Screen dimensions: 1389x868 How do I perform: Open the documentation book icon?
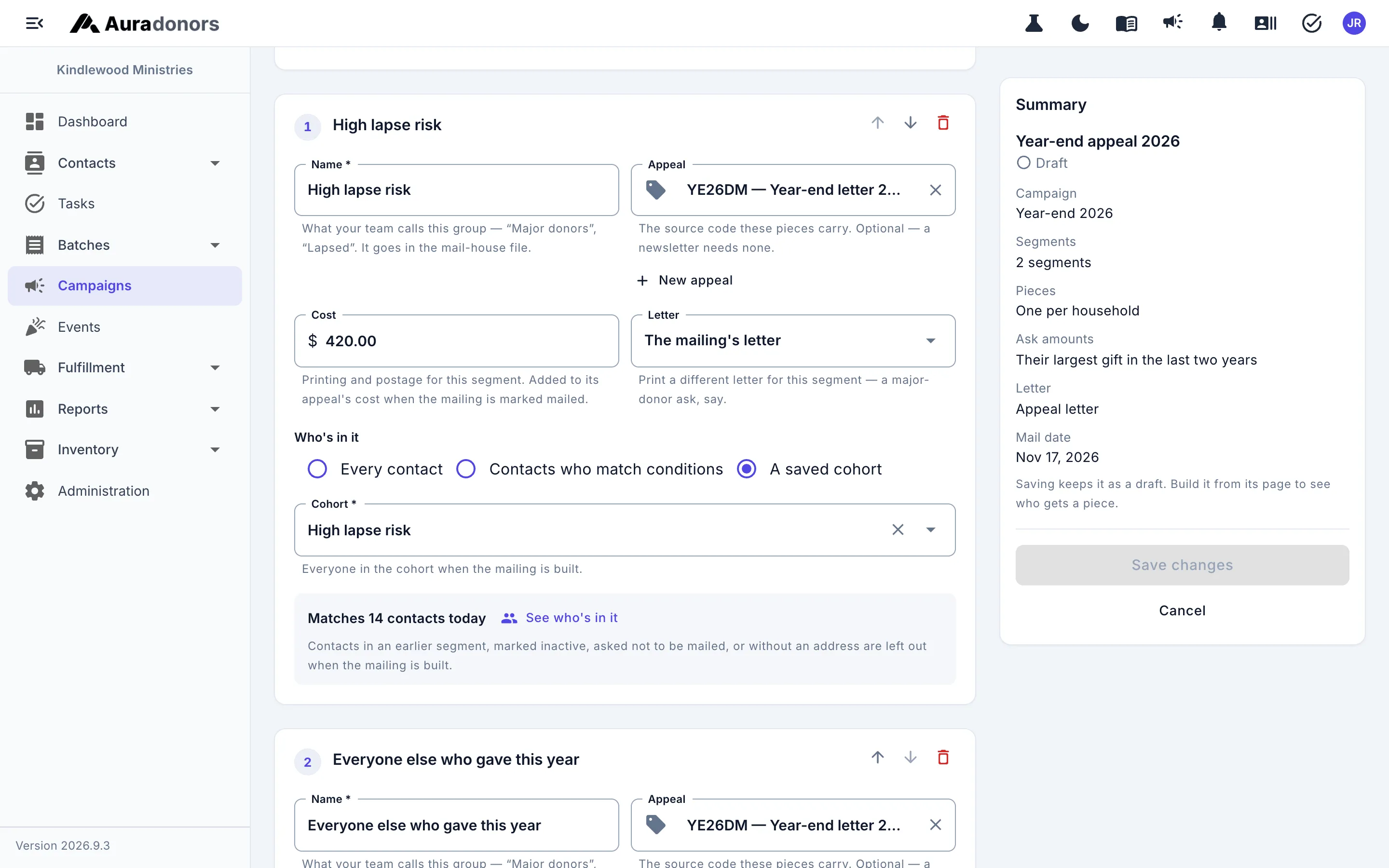[1126, 24]
